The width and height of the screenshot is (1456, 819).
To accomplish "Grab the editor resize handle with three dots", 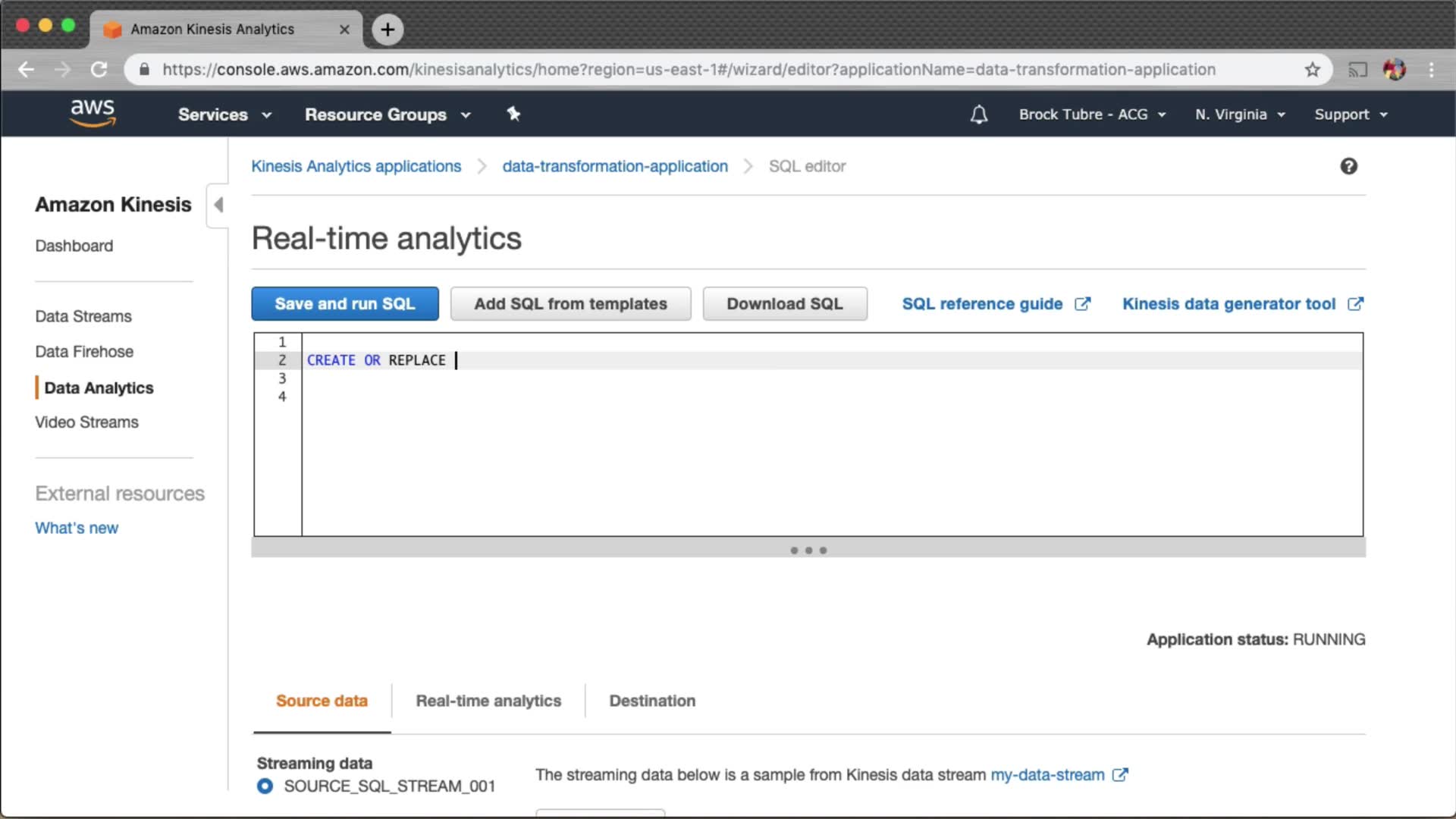I will (808, 550).
